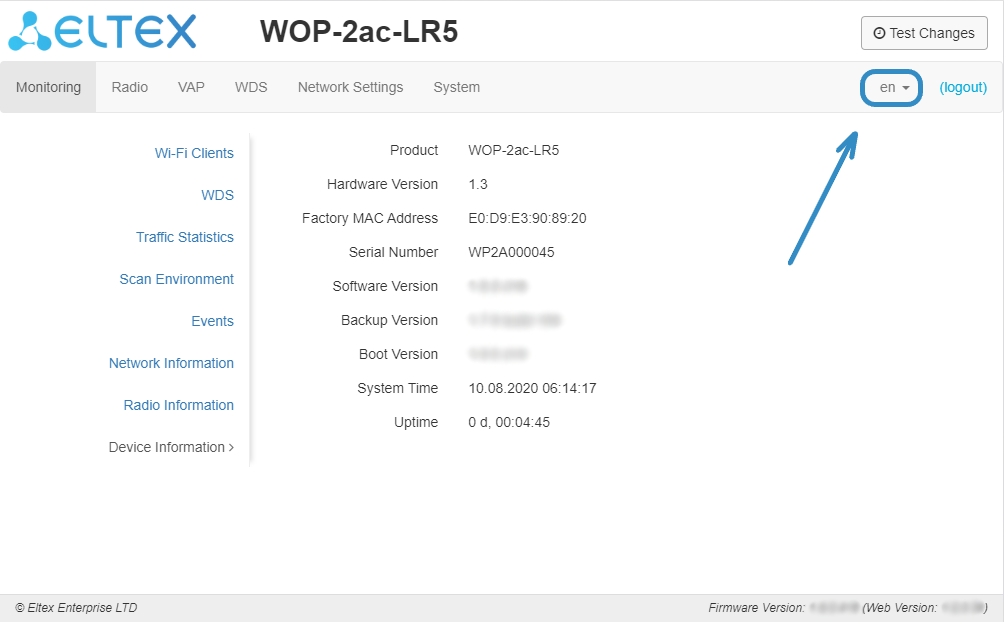The height and width of the screenshot is (622, 1004).
Task: Click the logout link
Action: [x=963, y=88]
